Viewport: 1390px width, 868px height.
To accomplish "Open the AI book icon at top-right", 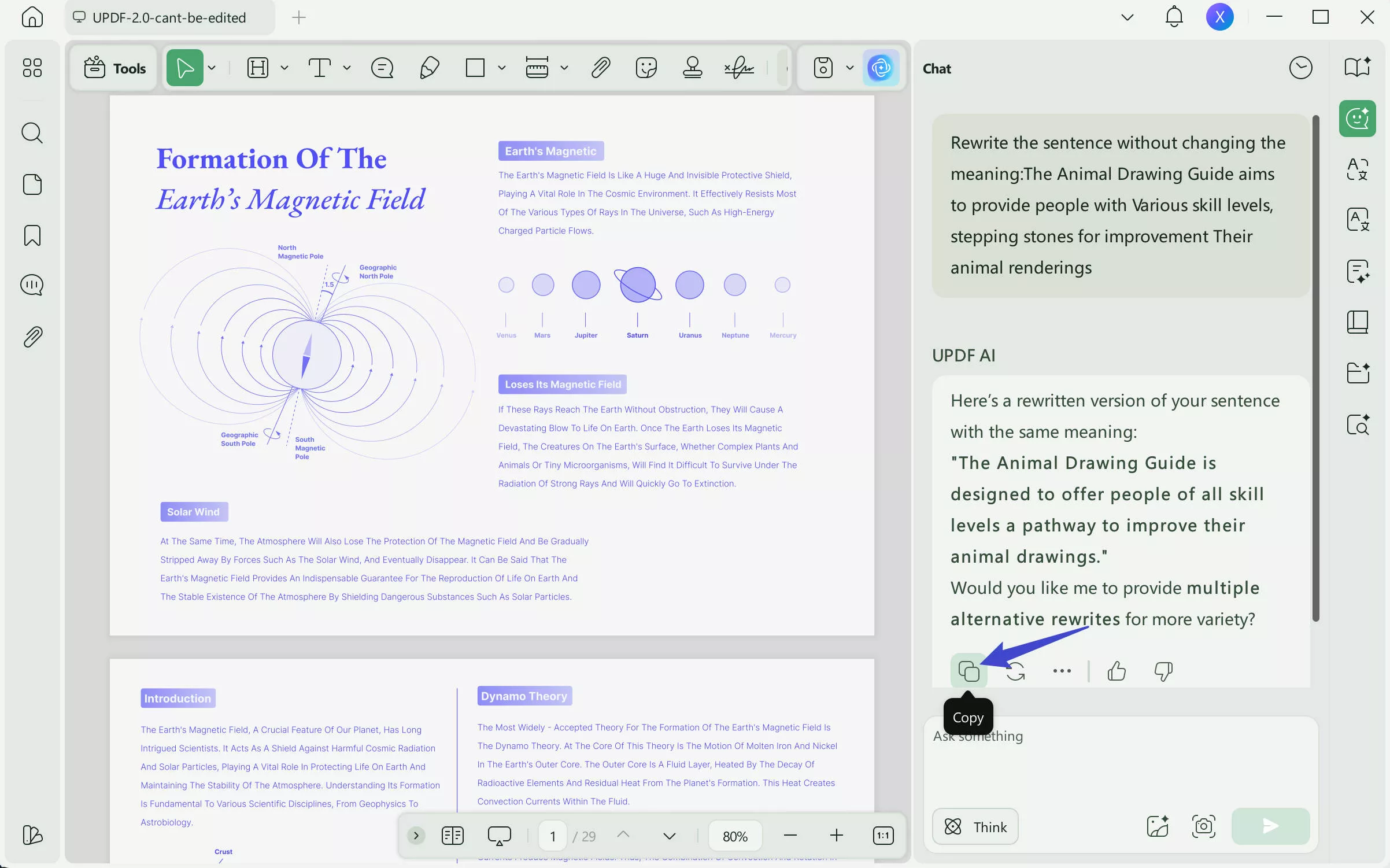I will 1357,68.
